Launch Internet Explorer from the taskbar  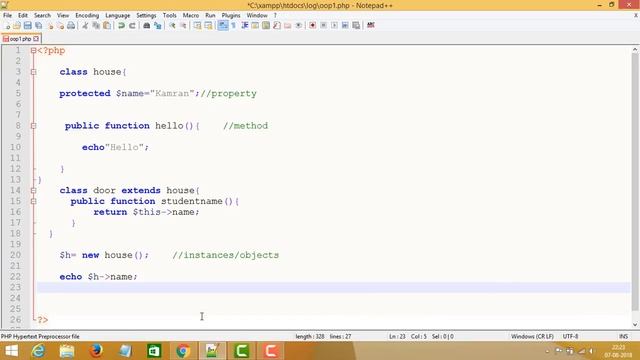(38, 351)
